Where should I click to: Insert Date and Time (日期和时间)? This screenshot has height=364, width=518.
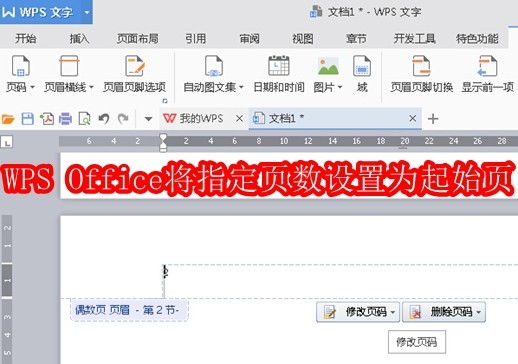[279, 74]
